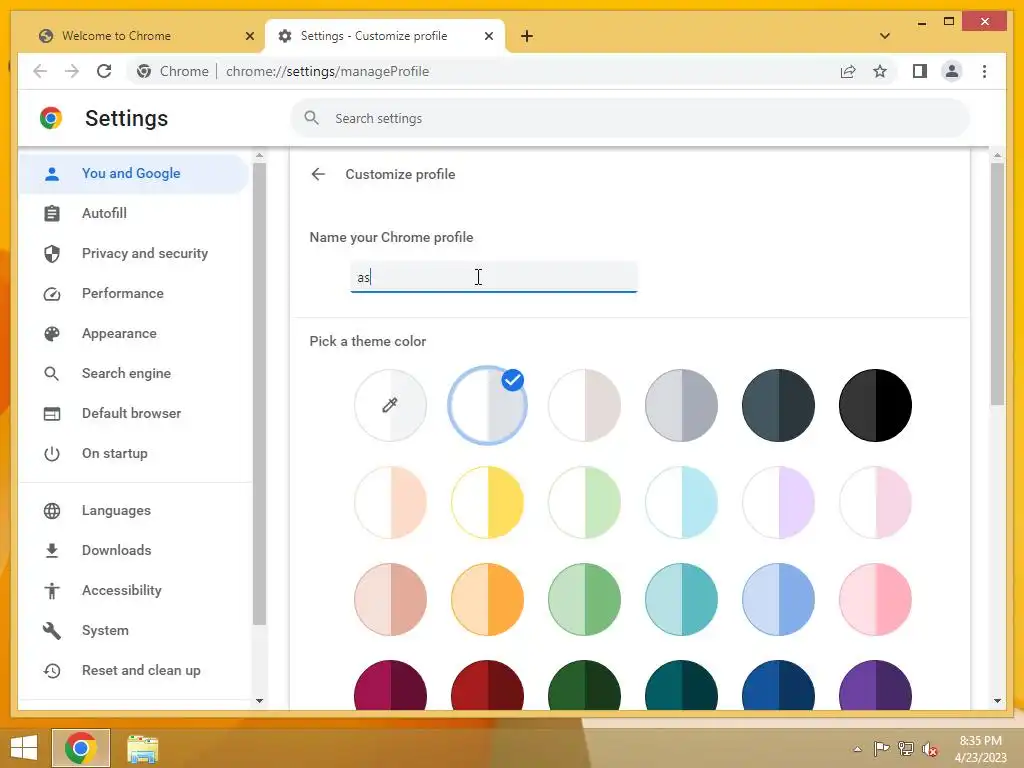Image resolution: width=1024 pixels, height=768 pixels.
Task: Open System settings section
Action: [x=134, y=631]
